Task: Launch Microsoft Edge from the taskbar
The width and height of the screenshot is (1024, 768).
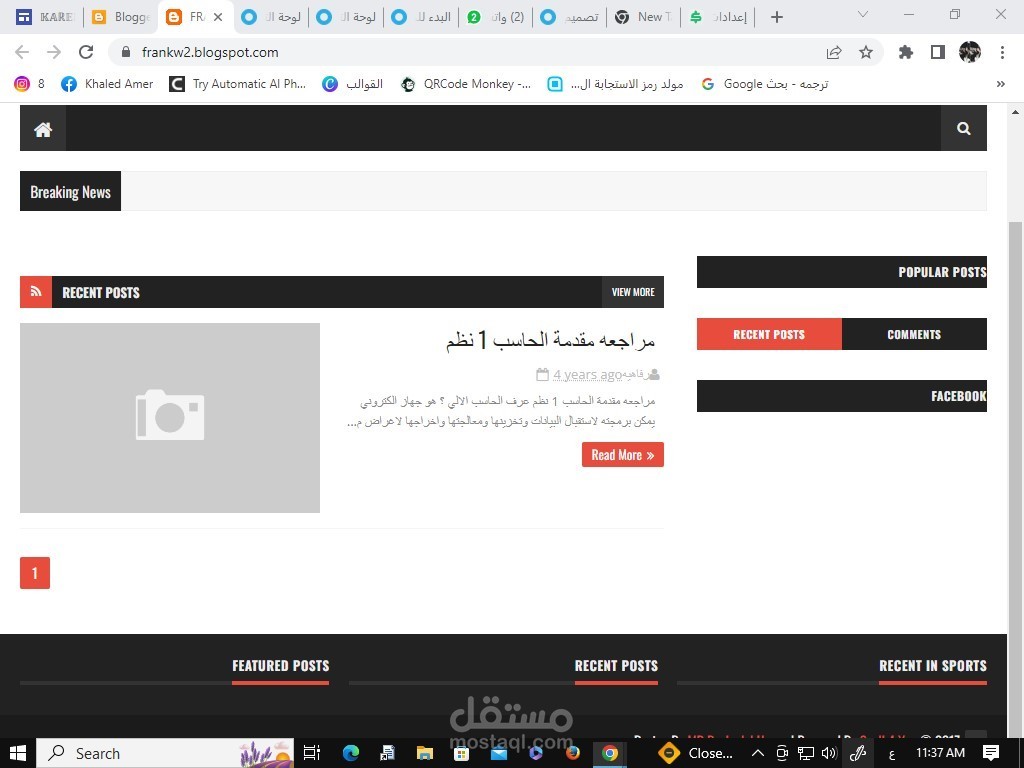Action: [x=351, y=753]
